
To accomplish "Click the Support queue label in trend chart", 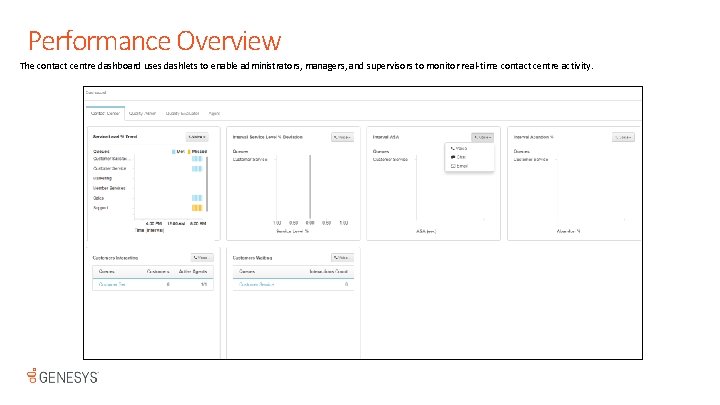I will (x=101, y=208).
